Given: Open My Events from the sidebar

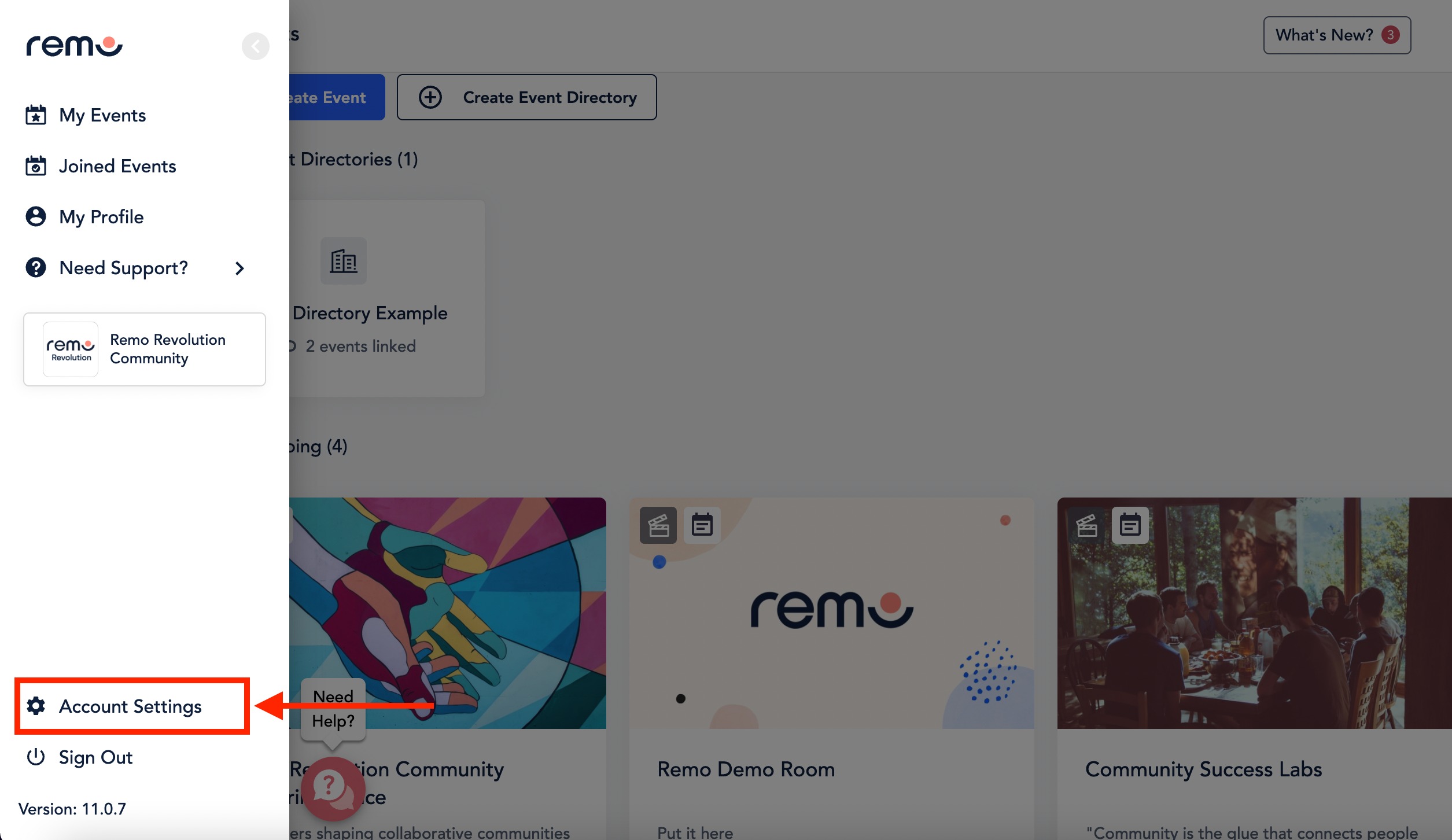Looking at the screenshot, I should click(x=102, y=115).
